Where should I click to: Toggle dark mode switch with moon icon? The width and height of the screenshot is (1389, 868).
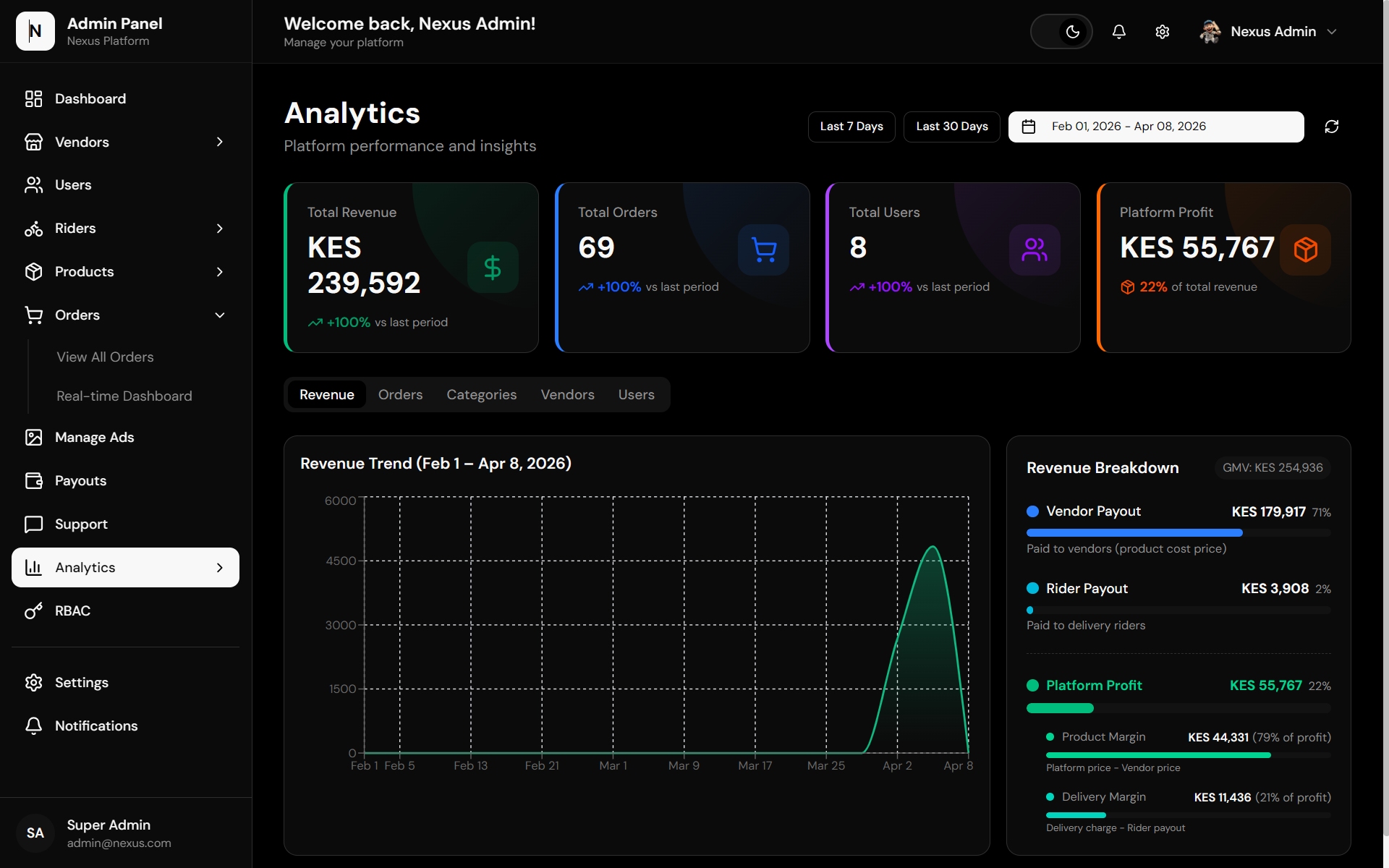coord(1061,32)
